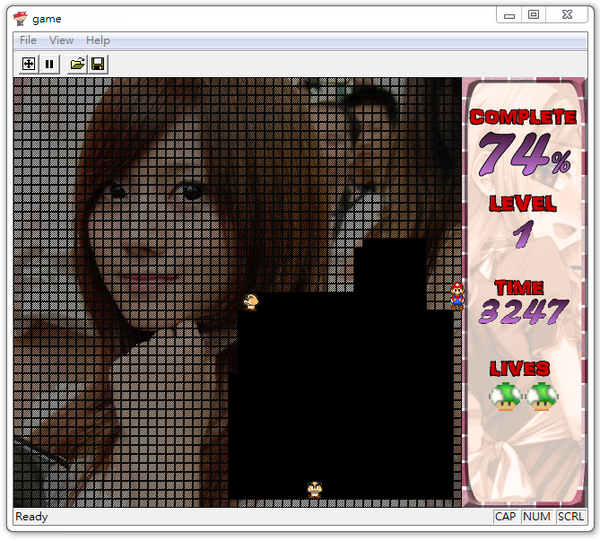Click the SCRL status indicator
Image resolution: width=600 pixels, height=541 pixels.
point(571,517)
